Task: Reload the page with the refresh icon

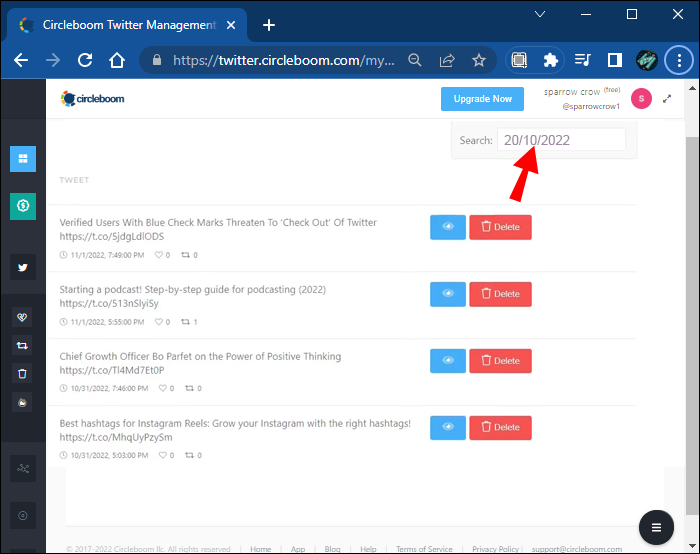Action: pos(85,60)
